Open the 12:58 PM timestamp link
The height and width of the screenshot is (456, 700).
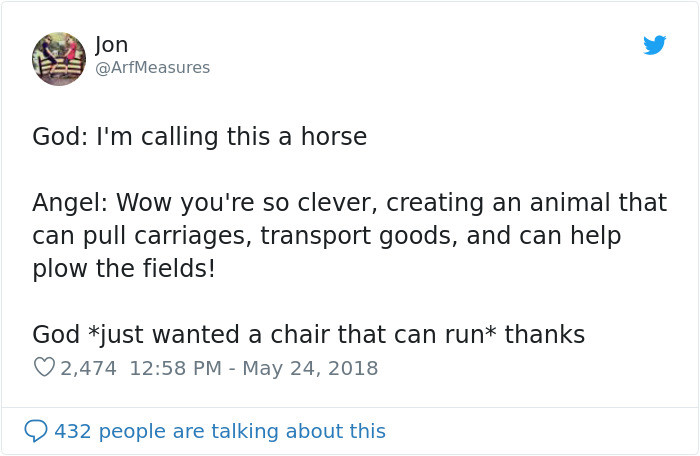coord(176,368)
